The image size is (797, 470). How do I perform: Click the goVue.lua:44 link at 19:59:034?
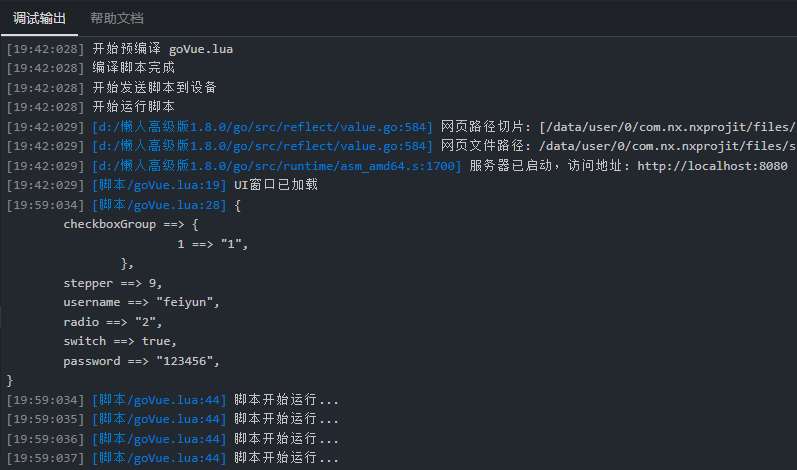(160, 400)
